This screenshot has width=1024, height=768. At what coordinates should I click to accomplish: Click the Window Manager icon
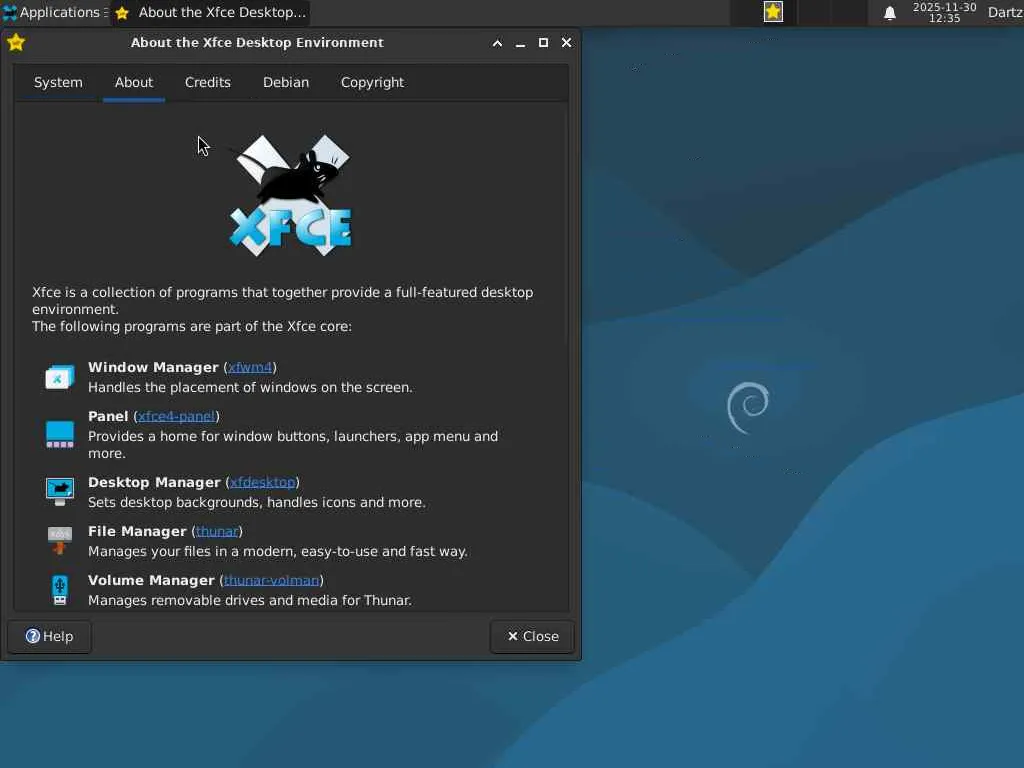click(59, 377)
